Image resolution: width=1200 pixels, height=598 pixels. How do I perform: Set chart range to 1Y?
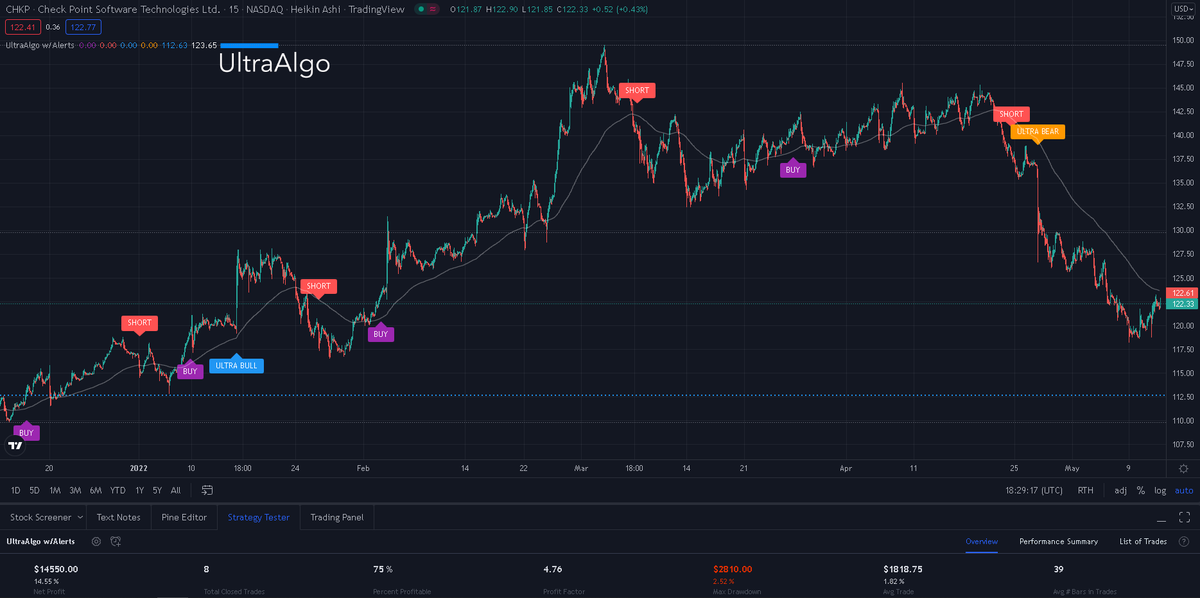point(139,490)
